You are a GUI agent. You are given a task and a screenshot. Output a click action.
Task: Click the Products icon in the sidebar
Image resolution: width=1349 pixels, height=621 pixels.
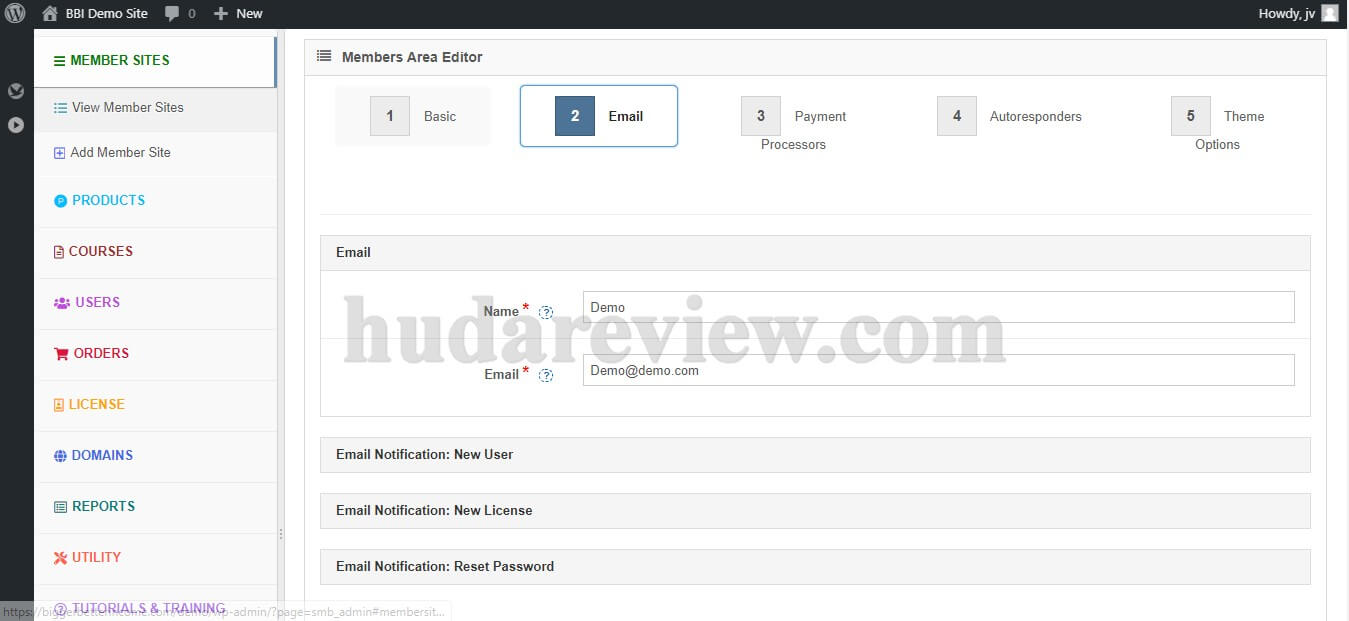[x=60, y=200]
